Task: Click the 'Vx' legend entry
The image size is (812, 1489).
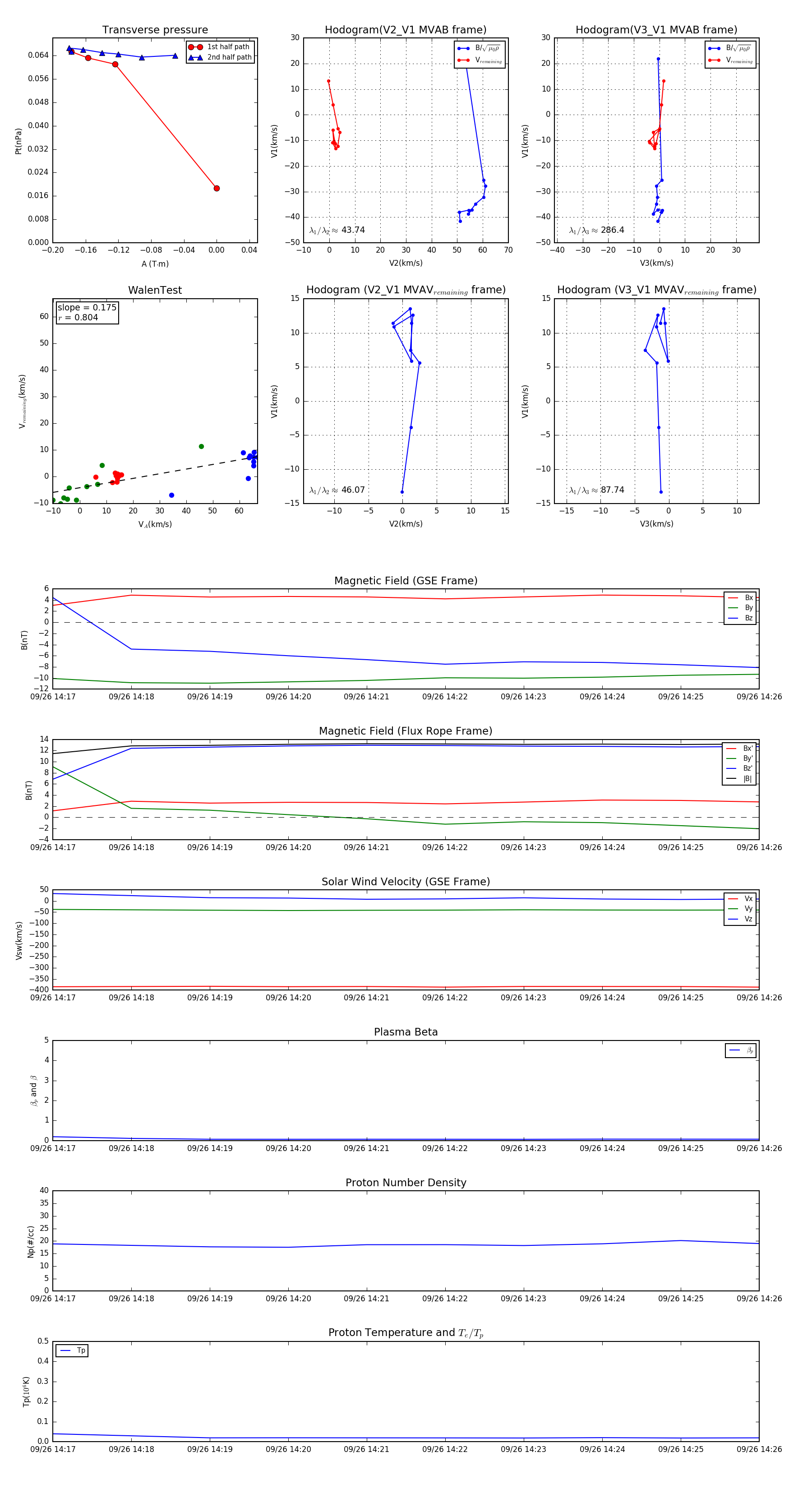Action: (740, 899)
